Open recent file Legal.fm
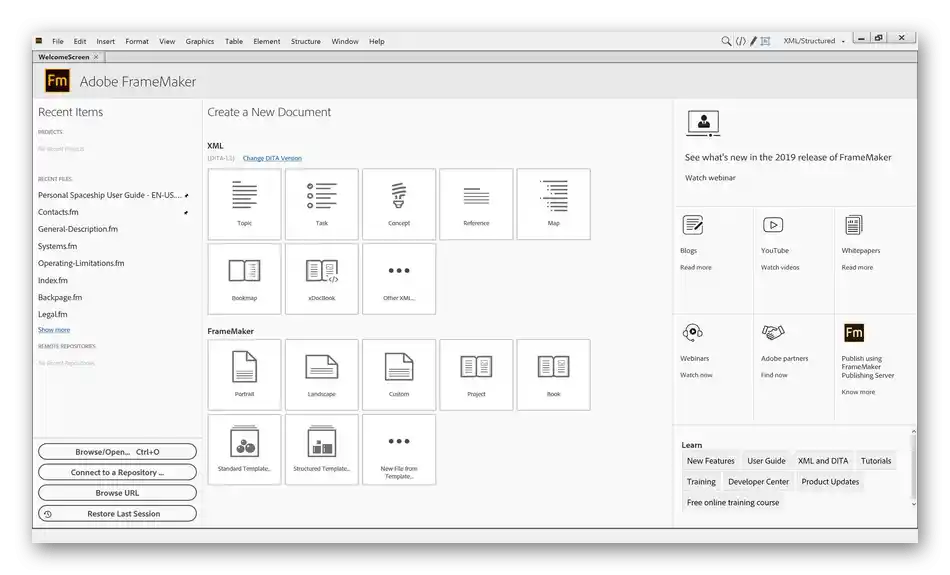 pyautogui.click(x=53, y=314)
